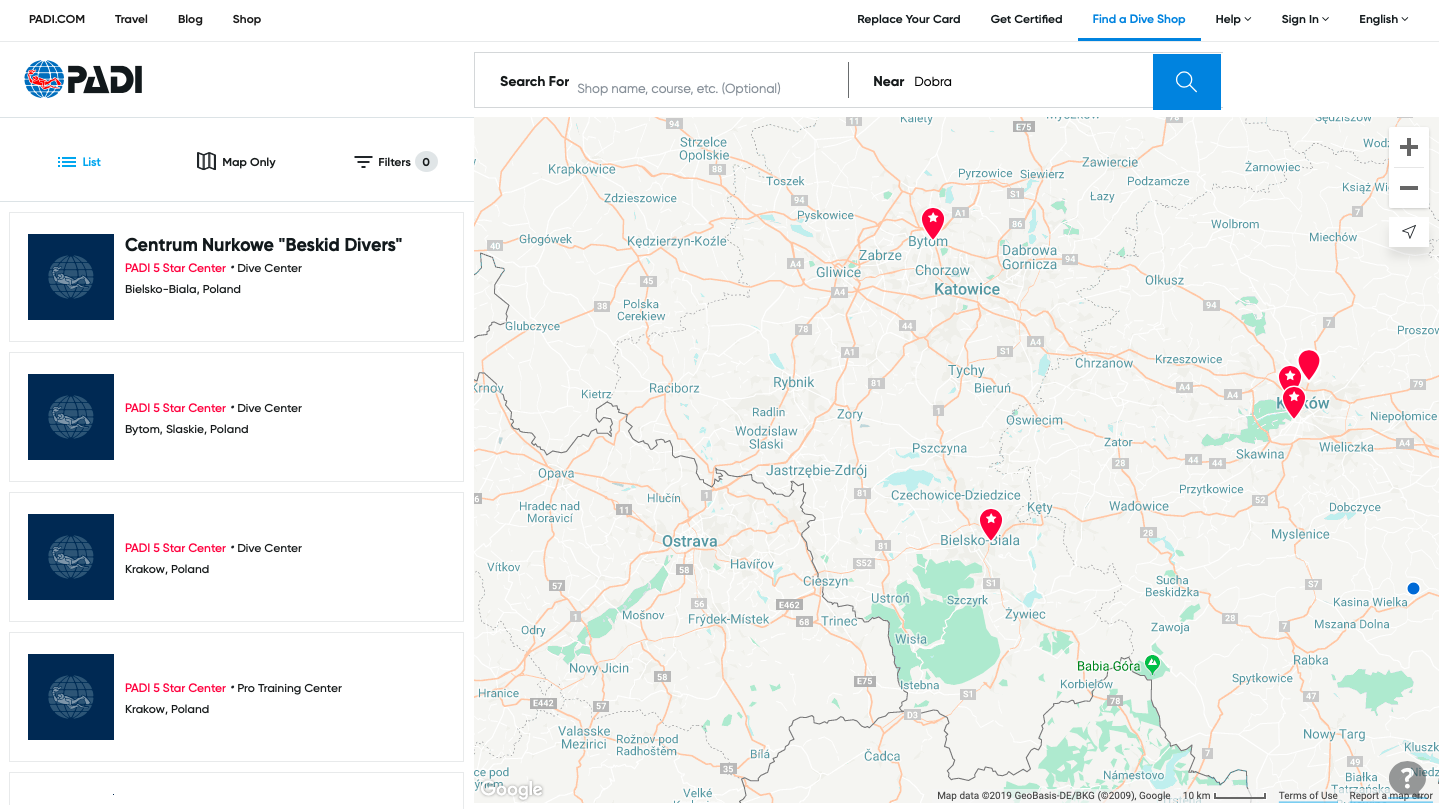Click the Ostrava label on map
The image size is (1439, 809).
click(690, 541)
